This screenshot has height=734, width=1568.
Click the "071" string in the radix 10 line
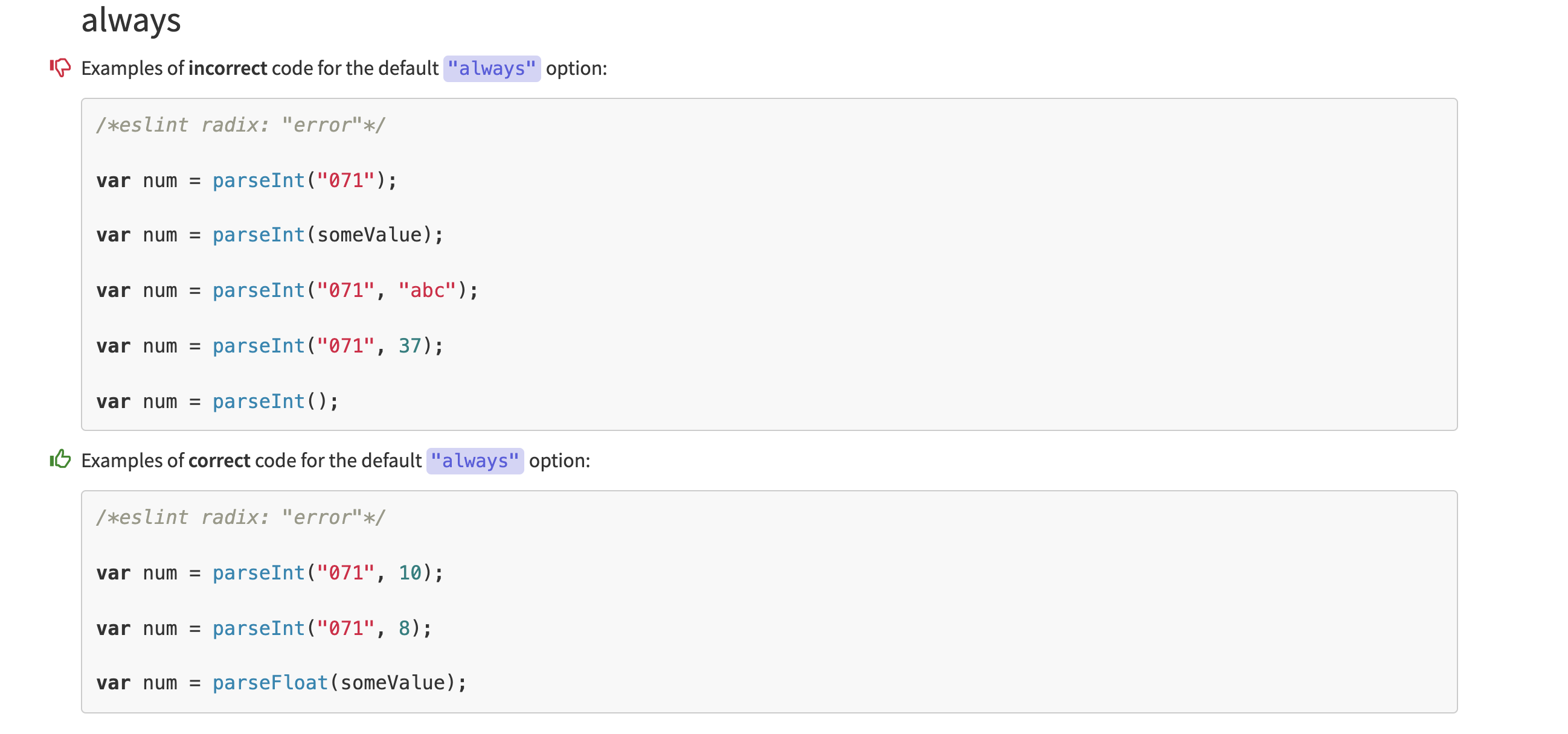point(345,573)
